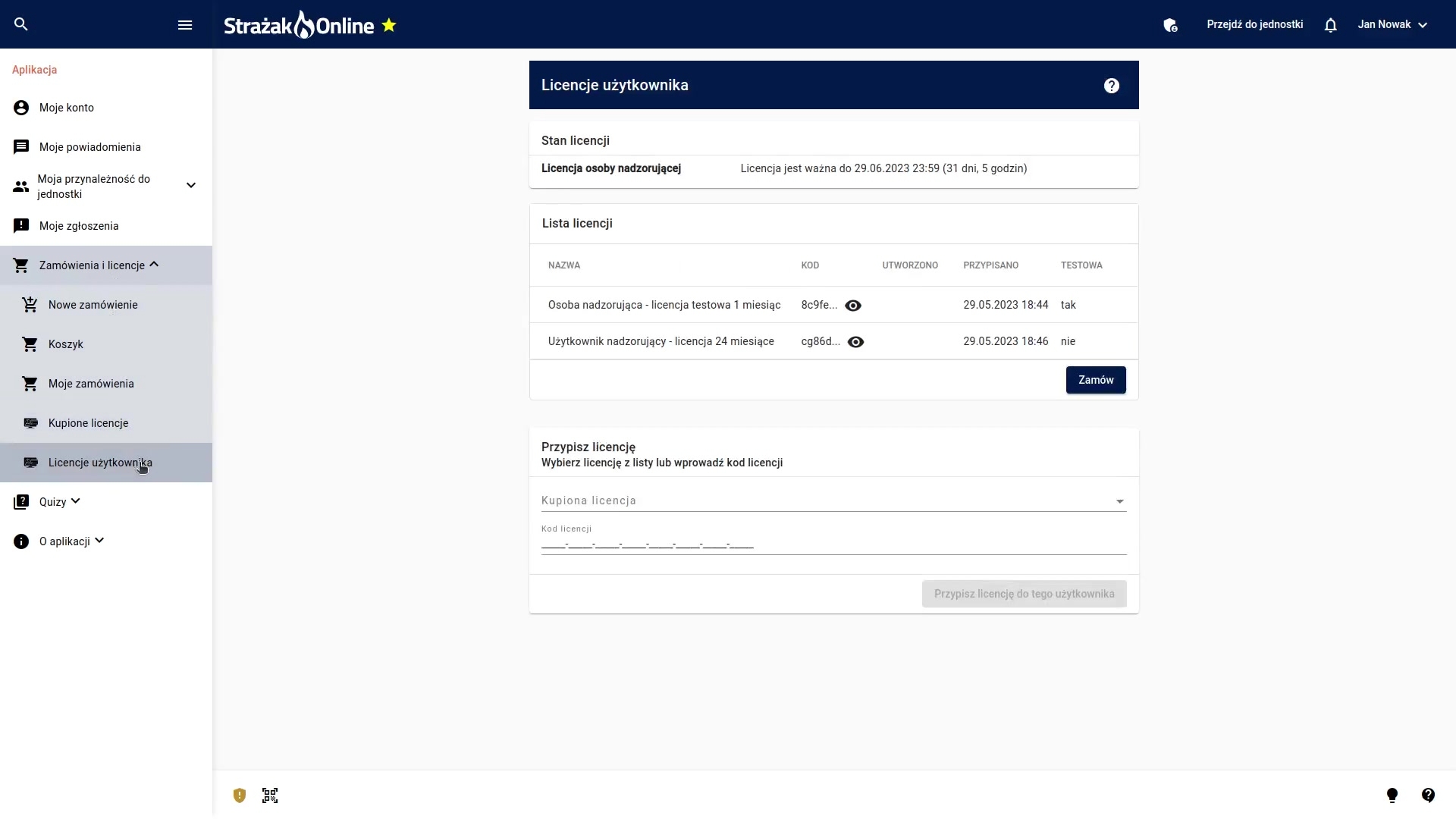This screenshot has width=1456, height=819.
Task: Open Moje zamówienia page
Action: click(x=106, y=384)
